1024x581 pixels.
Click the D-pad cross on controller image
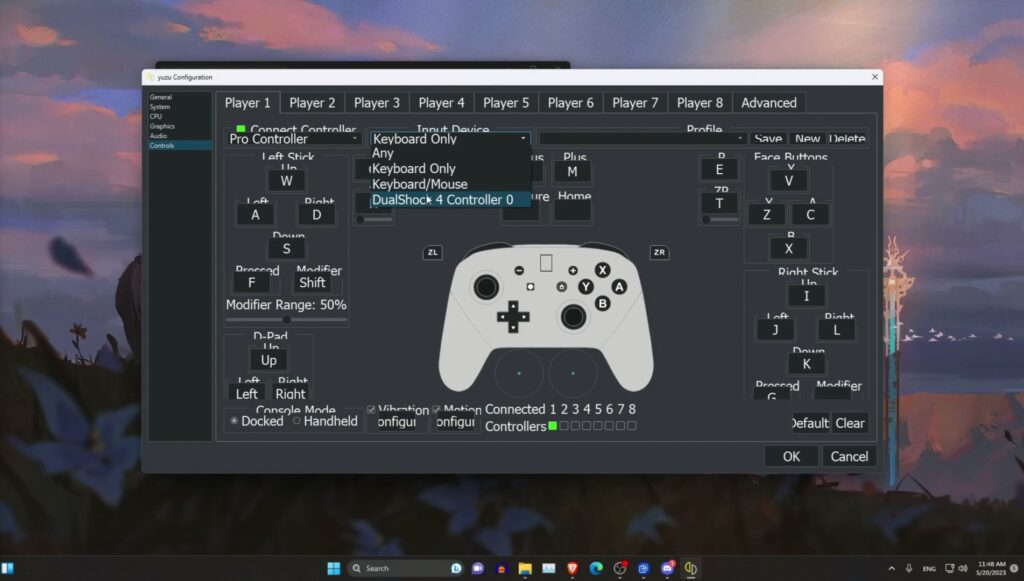tap(513, 317)
